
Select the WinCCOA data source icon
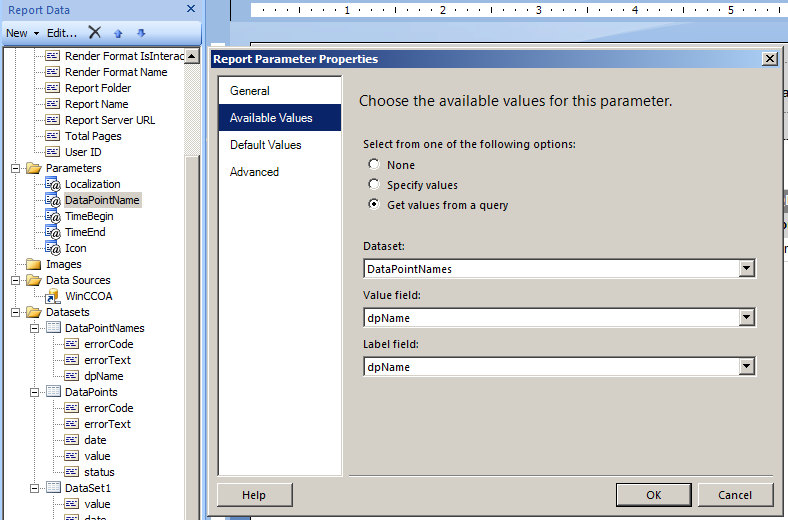click(53, 296)
